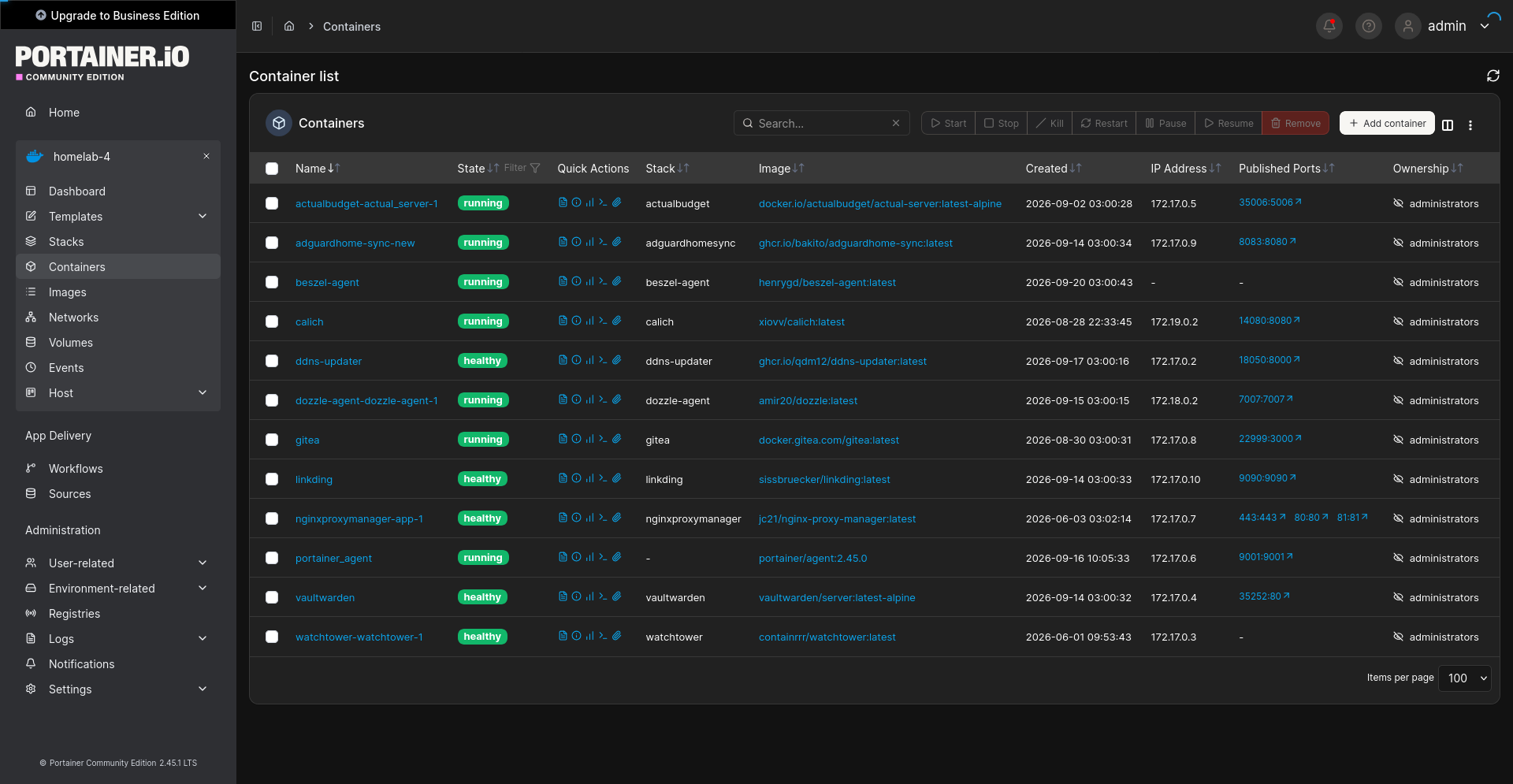The height and width of the screenshot is (784, 1513).
Task: Show the Events page
Action: [118, 367]
